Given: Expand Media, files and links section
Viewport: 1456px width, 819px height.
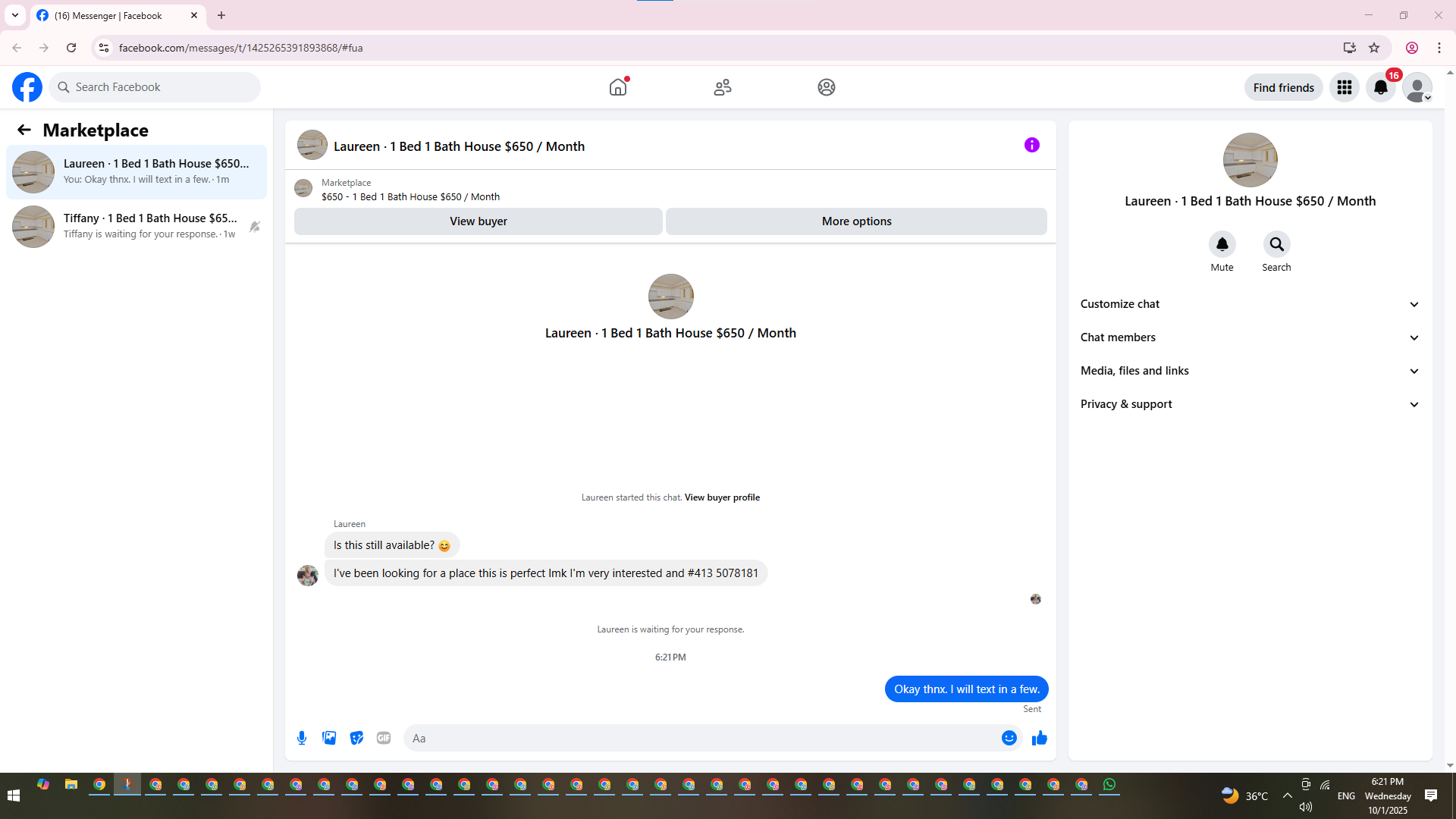Looking at the screenshot, I should pos(1250,371).
